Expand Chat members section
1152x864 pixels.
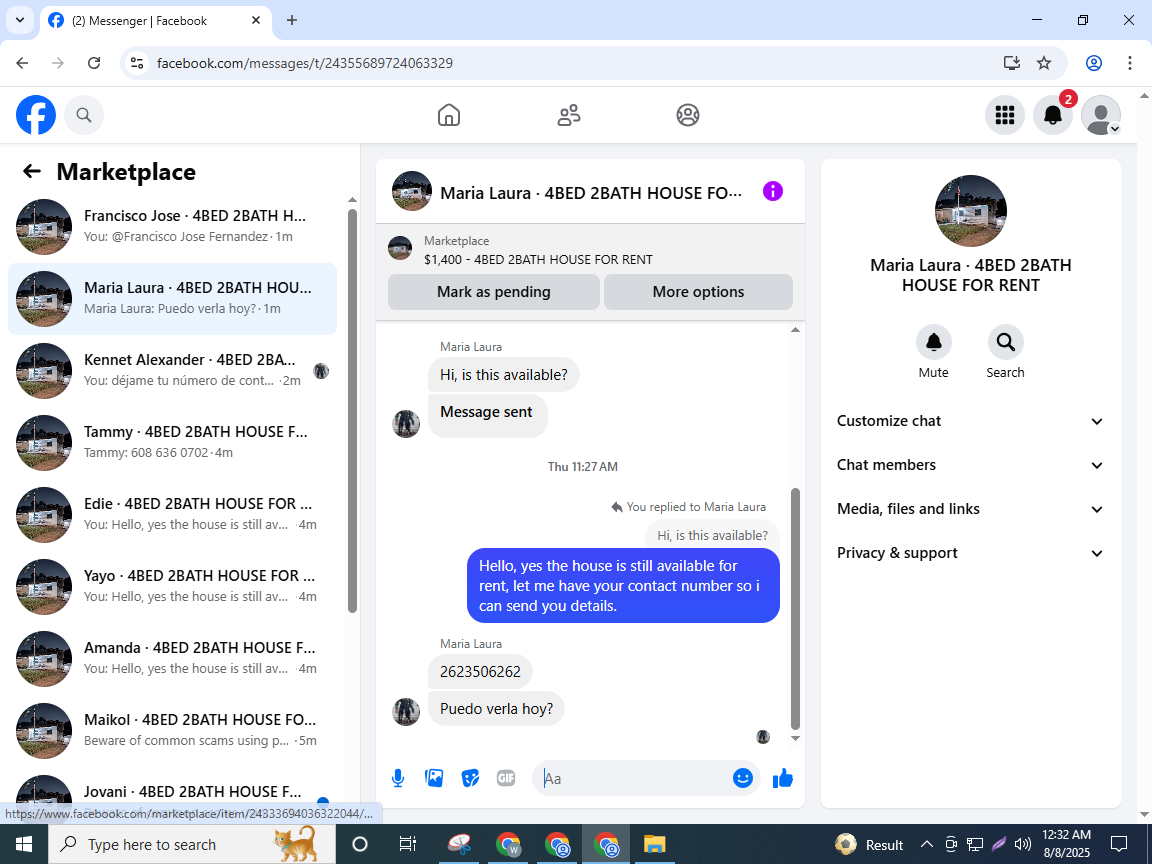(x=970, y=465)
